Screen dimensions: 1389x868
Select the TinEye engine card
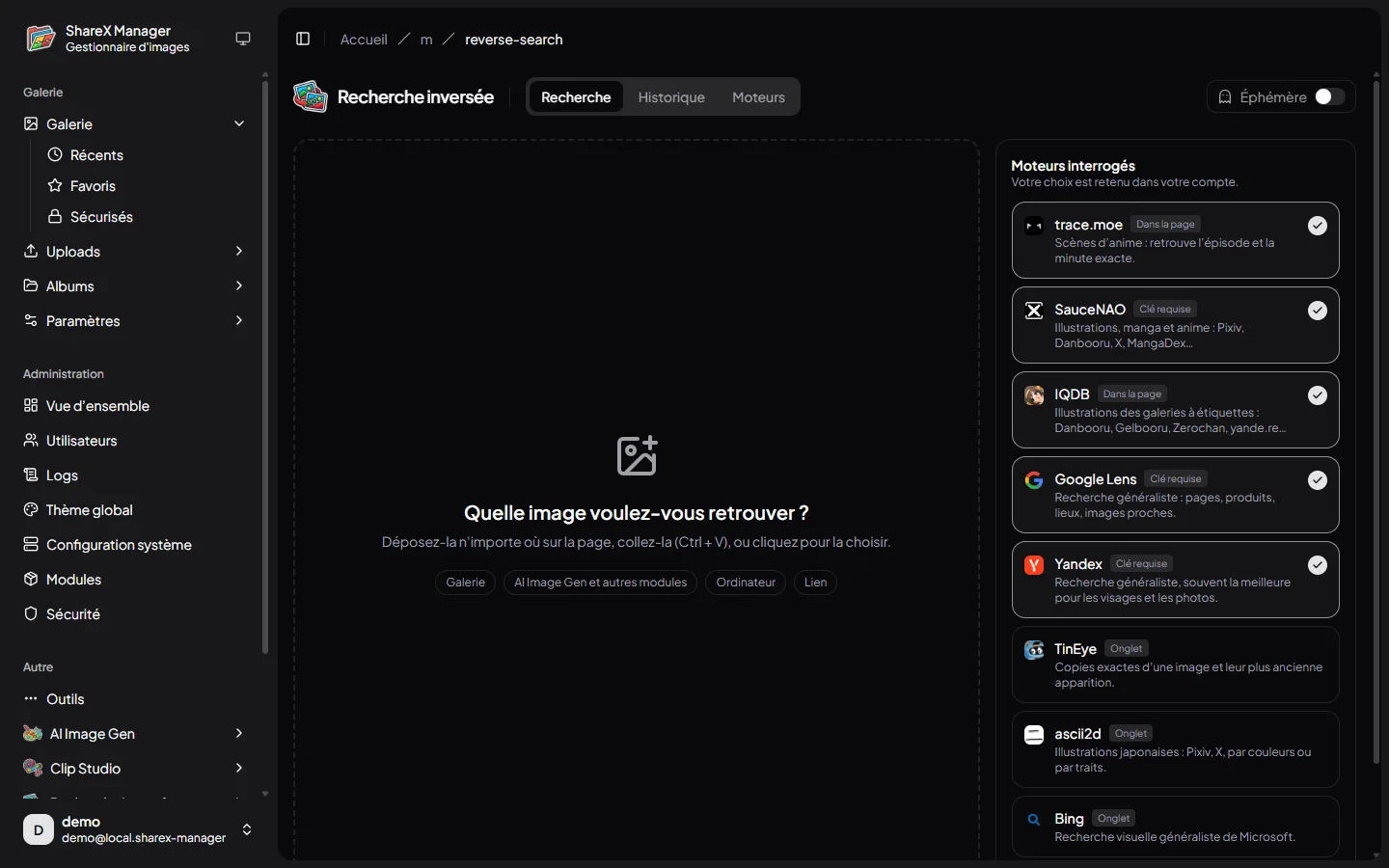[x=1176, y=665]
